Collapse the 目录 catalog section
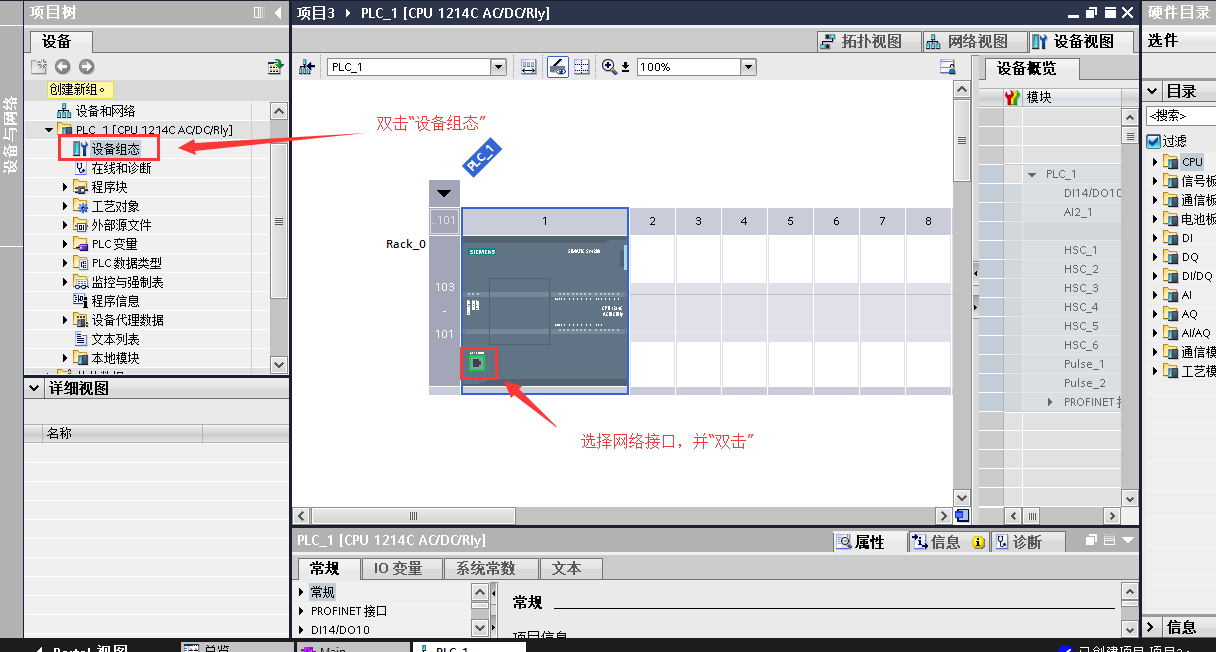The image size is (1216, 652). (x=1153, y=90)
